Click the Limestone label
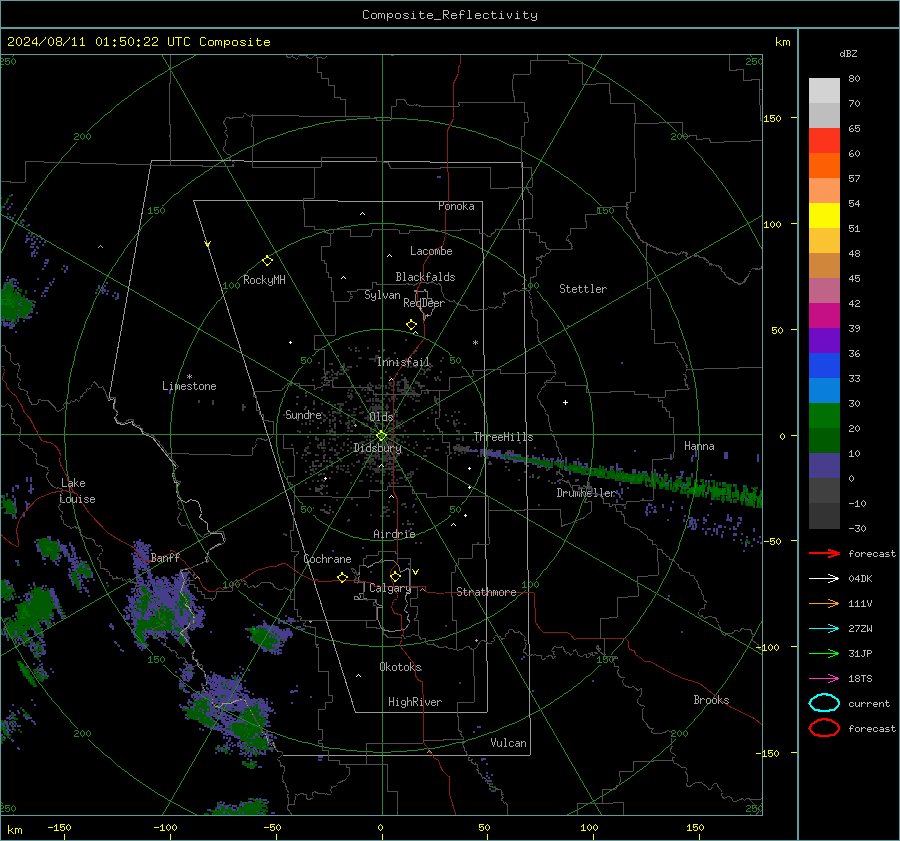The height and width of the screenshot is (841, 900). 189,386
